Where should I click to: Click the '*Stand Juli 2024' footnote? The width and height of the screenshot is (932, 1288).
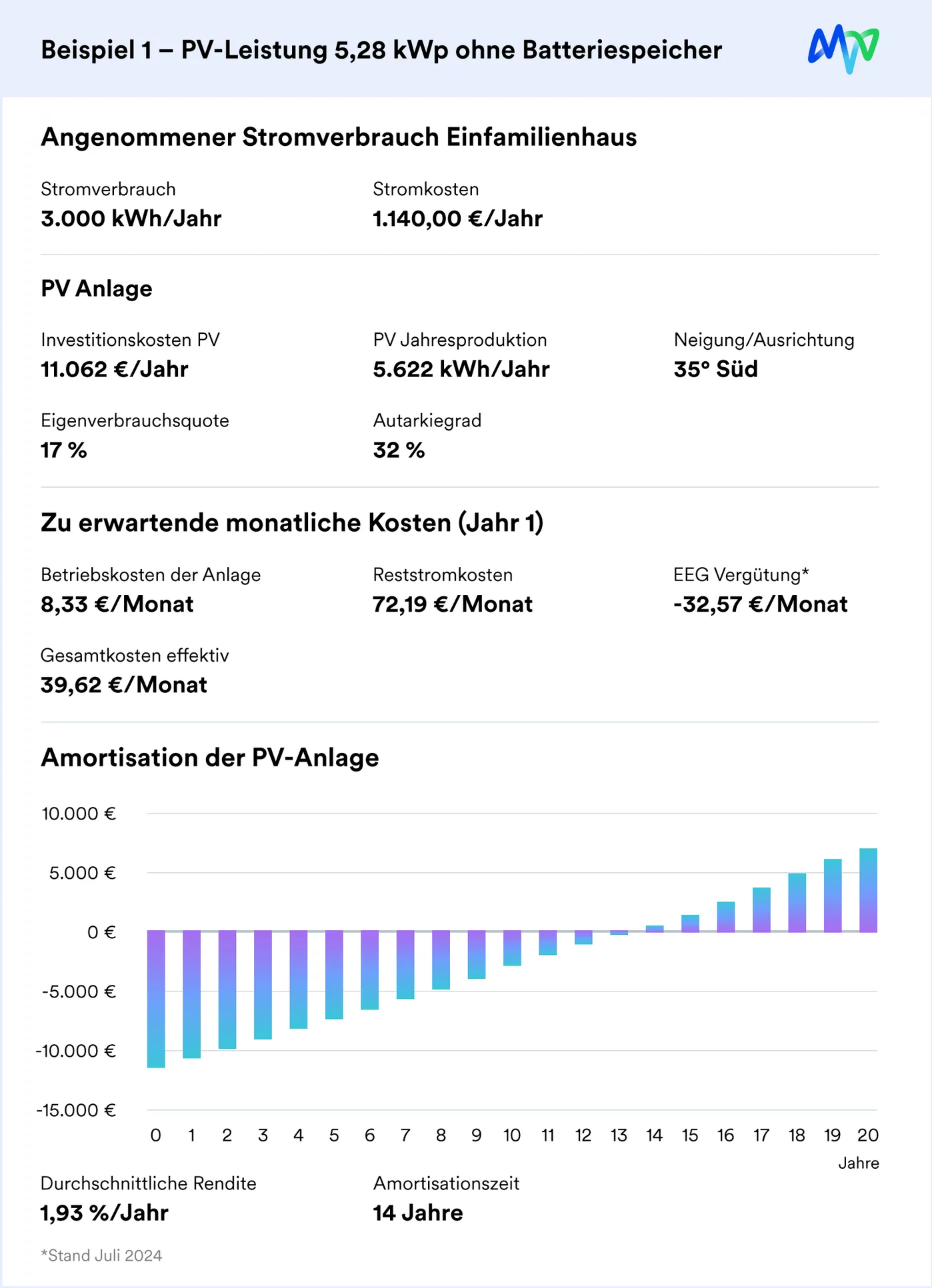[102, 1255]
